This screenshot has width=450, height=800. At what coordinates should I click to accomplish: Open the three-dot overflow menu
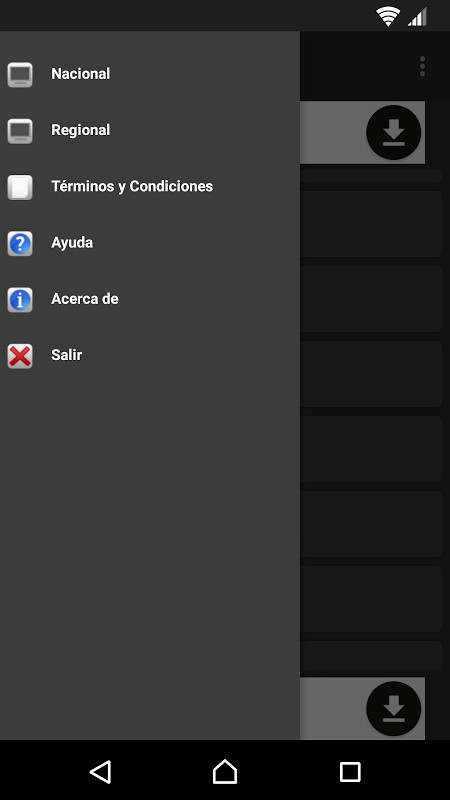point(422,67)
